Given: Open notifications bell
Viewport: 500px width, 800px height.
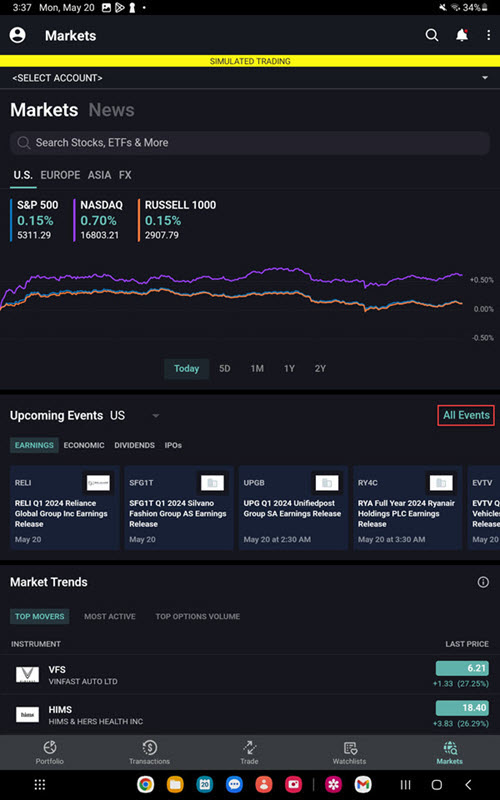Looking at the screenshot, I should click(462, 35).
